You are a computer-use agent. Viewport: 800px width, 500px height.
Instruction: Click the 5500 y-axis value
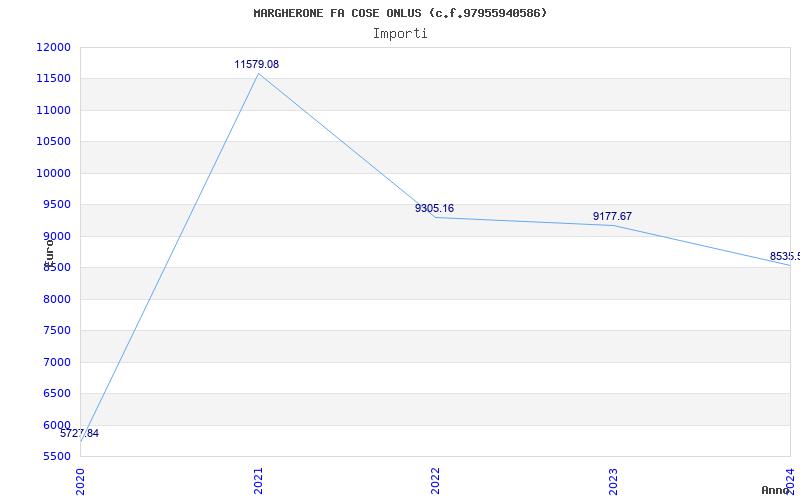[x=56, y=456]
